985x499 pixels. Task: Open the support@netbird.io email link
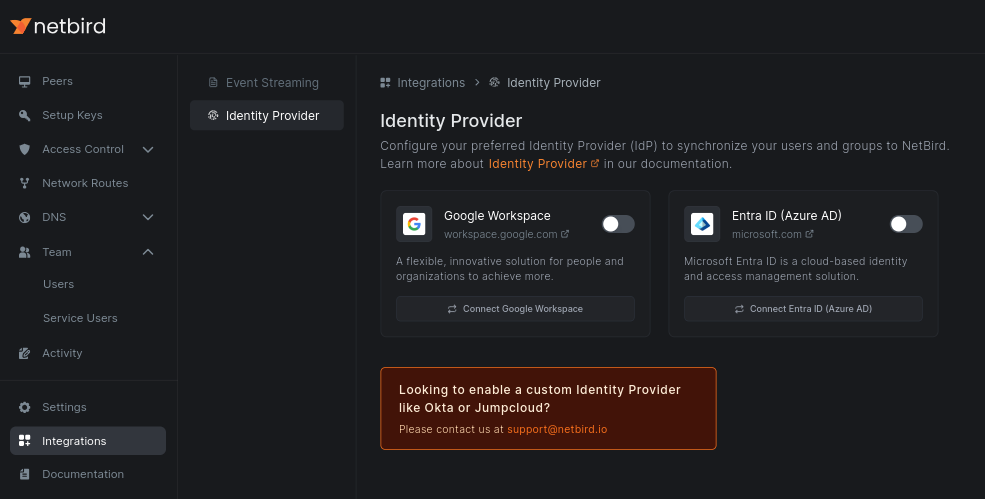(557, 429)
